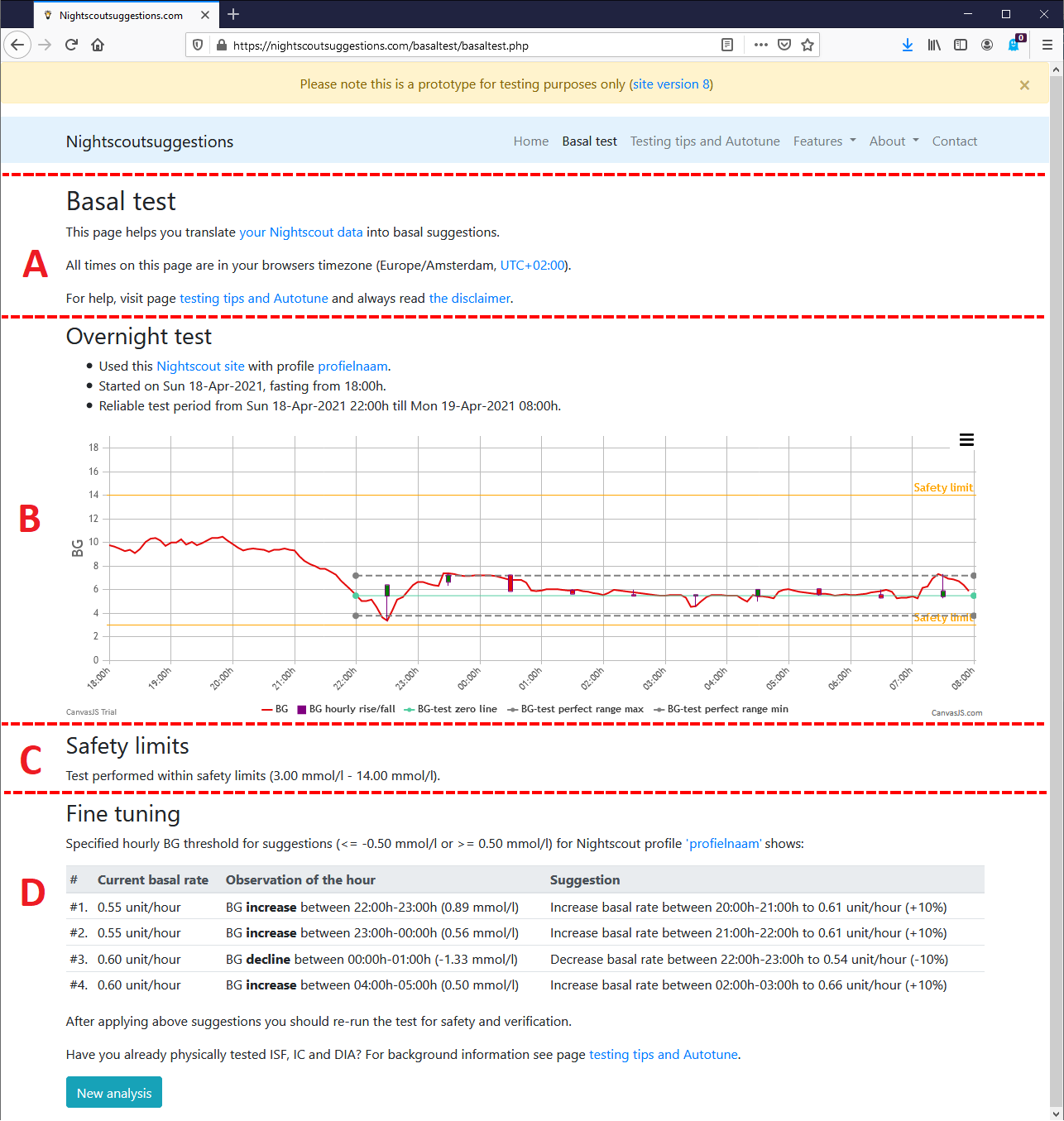
Task: Save page to Pocket icon
Action: click(x=784, y=45)
